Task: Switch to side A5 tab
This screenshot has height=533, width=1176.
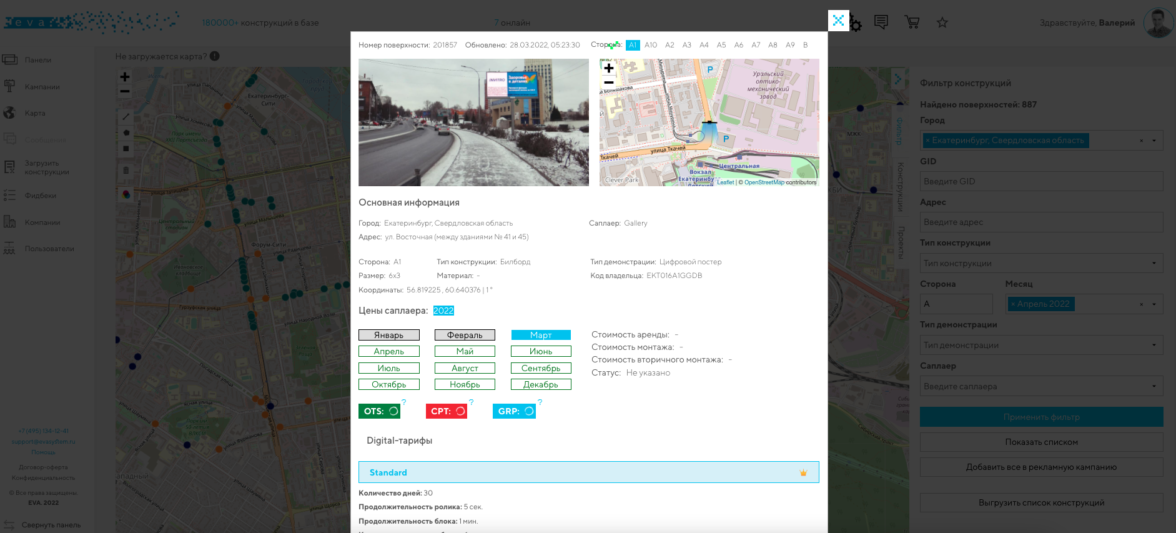Action: coord(721,45)
